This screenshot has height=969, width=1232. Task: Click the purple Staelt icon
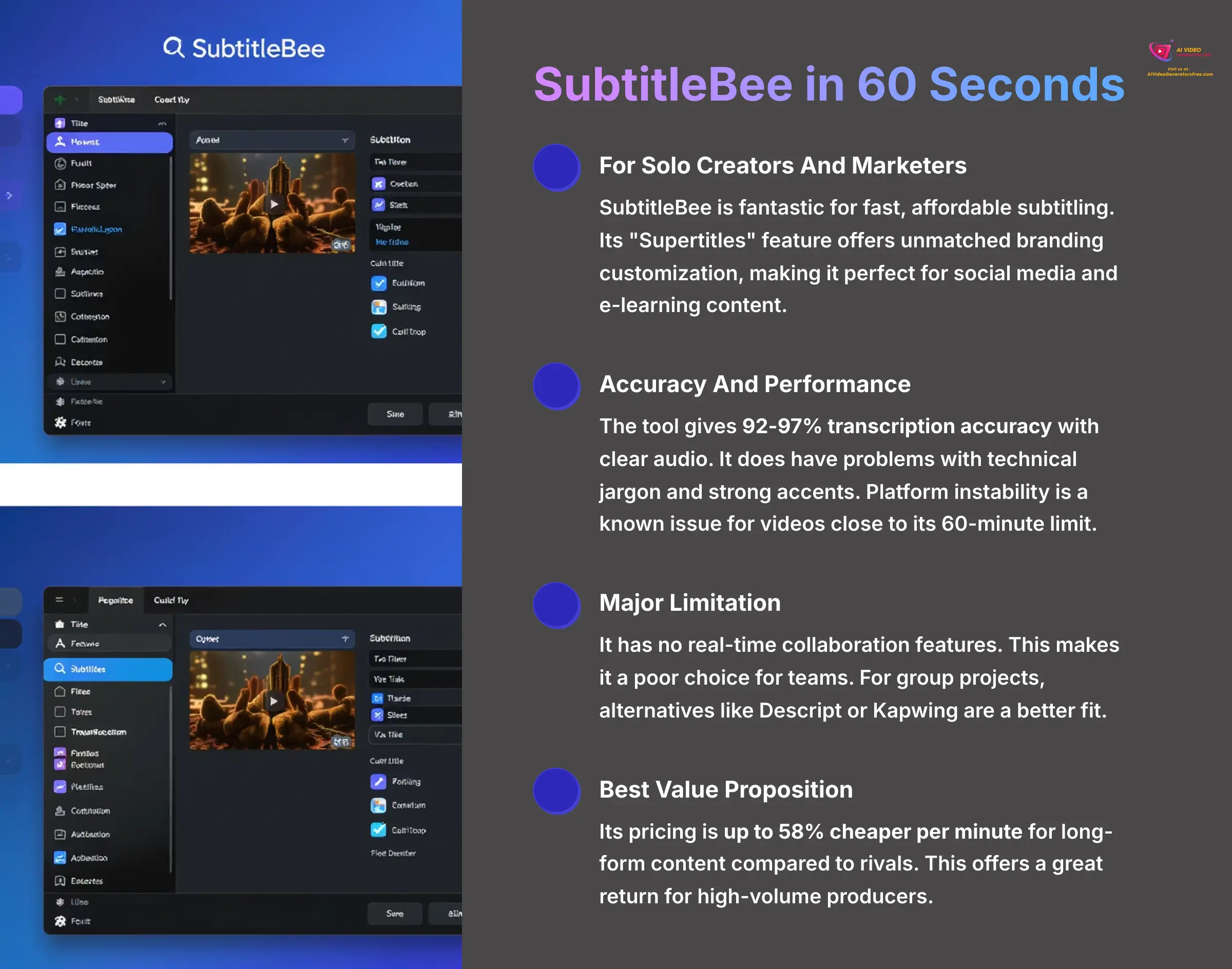coord(378,205)
